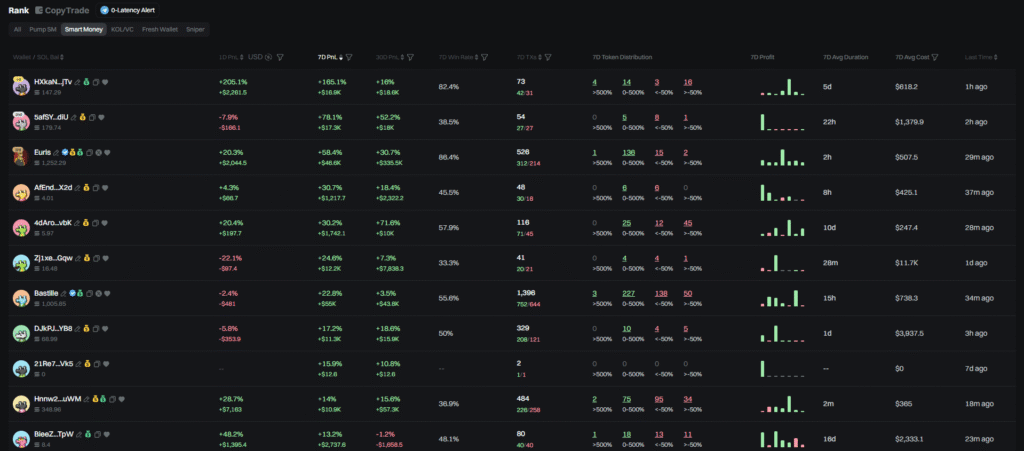1024x451 pixels.
Task: Click the Bastille wallet avatar
Action: pyautogui.click(x=20, y=298)
